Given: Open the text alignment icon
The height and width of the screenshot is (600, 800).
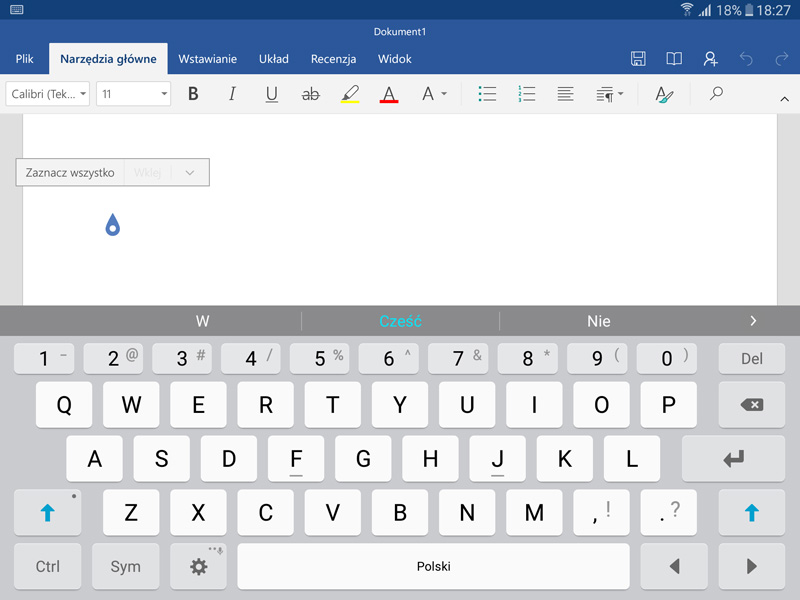Looking at the screenshot, I should (566, 94).
